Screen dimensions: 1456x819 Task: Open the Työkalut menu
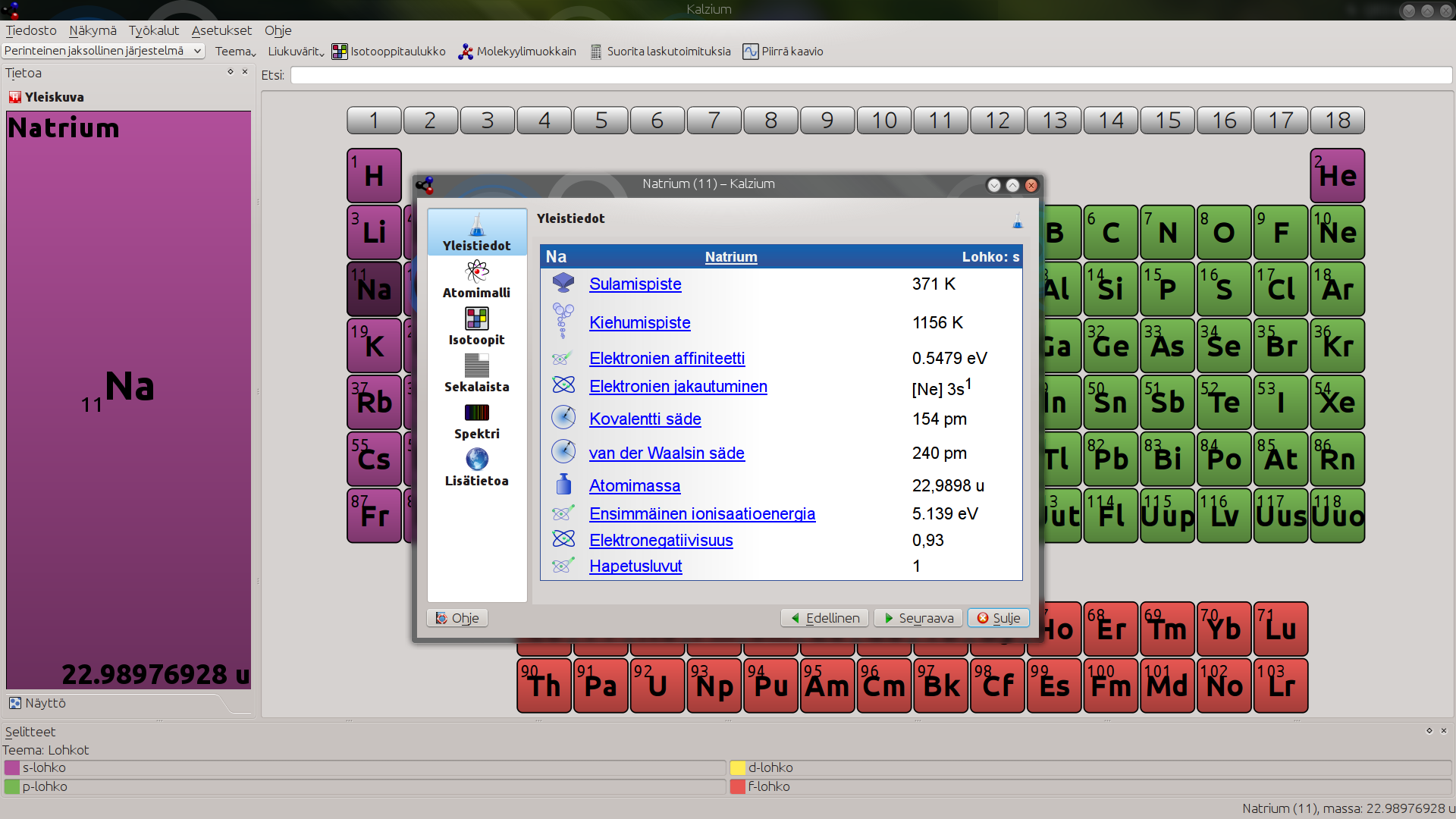point(154,30)
